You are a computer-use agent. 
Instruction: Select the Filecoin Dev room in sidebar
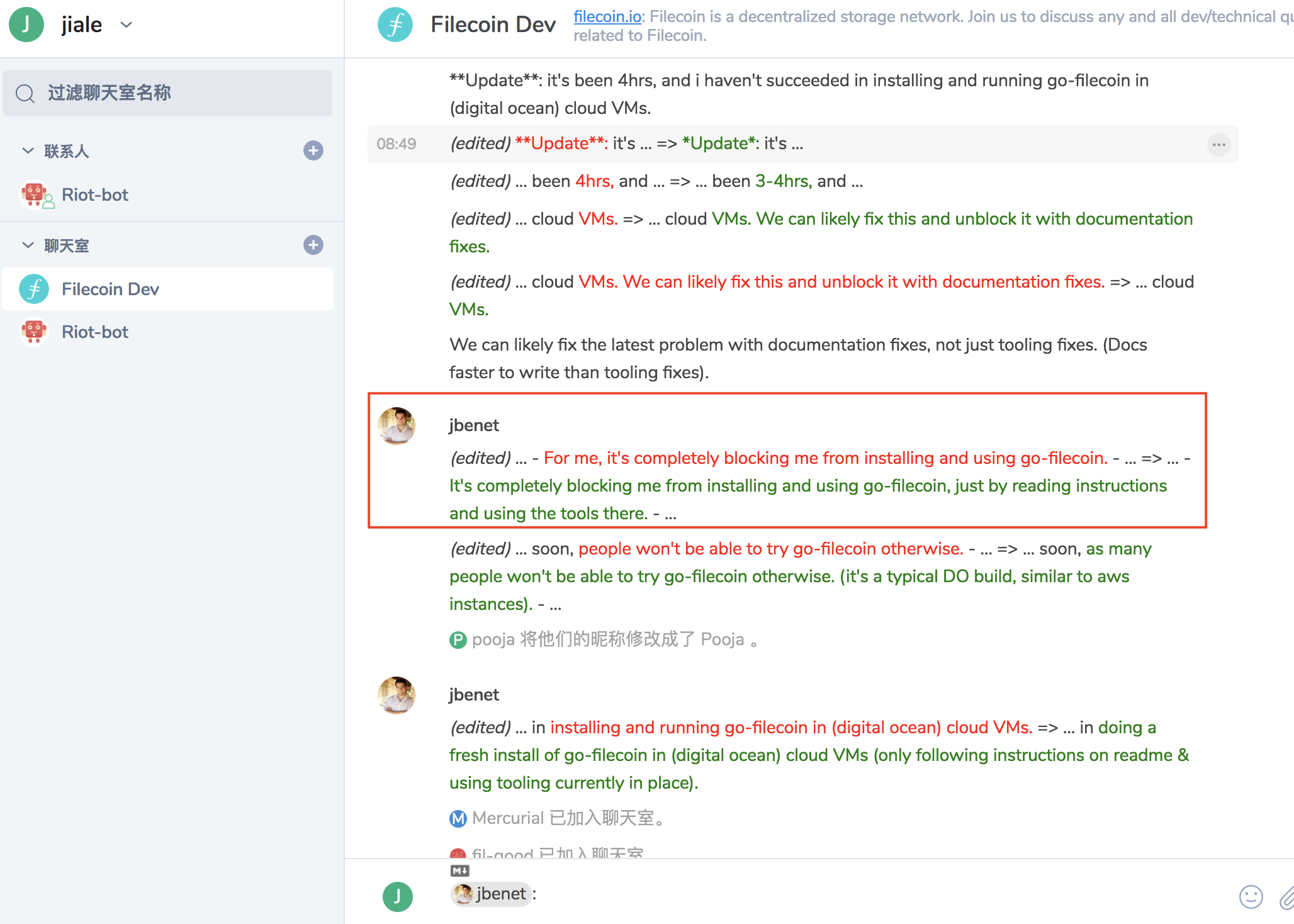(x=167, y=289)
